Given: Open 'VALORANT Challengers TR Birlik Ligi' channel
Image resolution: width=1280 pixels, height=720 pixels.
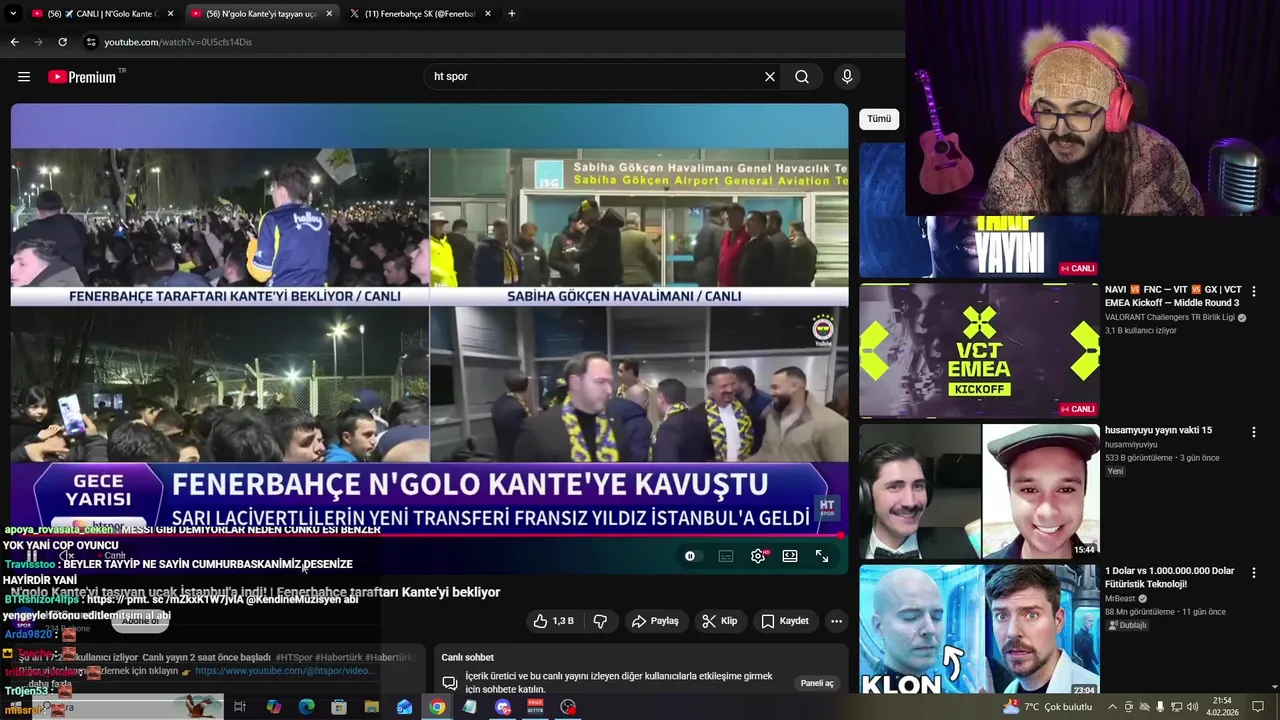Looking at the screenshot, I should click(x=1170, y=317).
